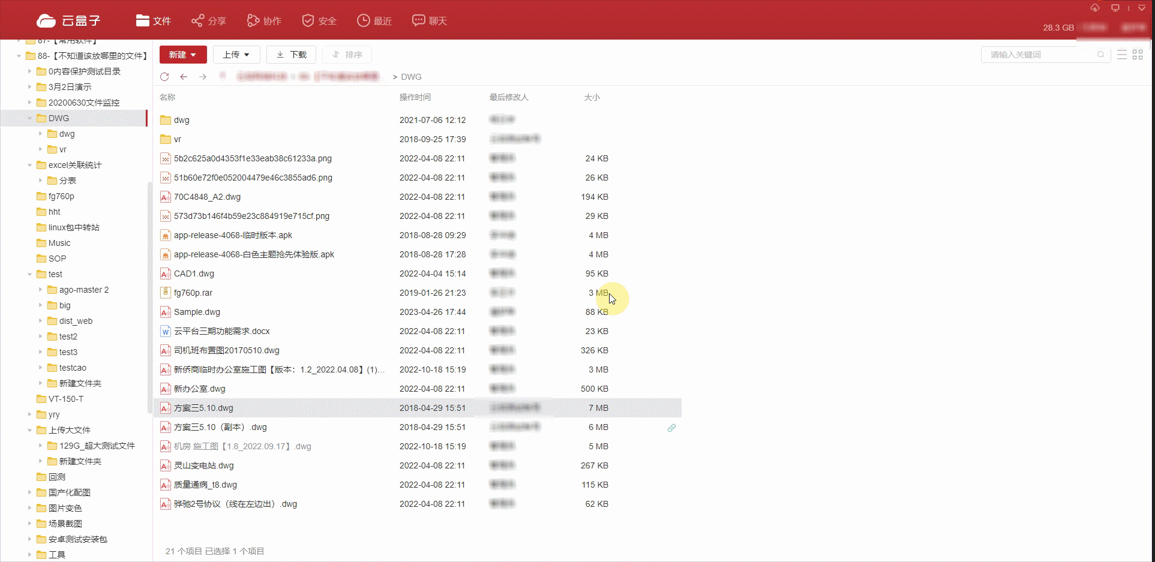Select file 骅驰2号协议（线在左边出）.dwg
Screen dimensions: 1155x562
(x=235, y=504)
